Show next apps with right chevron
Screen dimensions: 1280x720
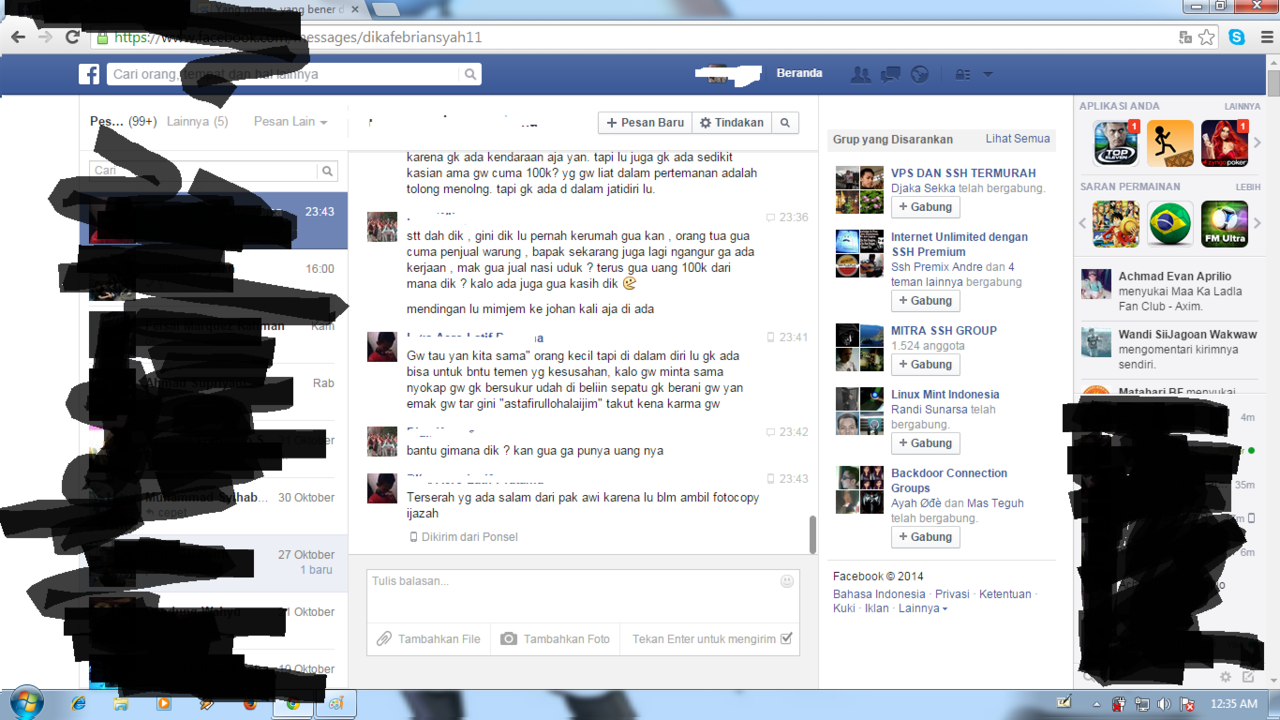(1257, 143)
